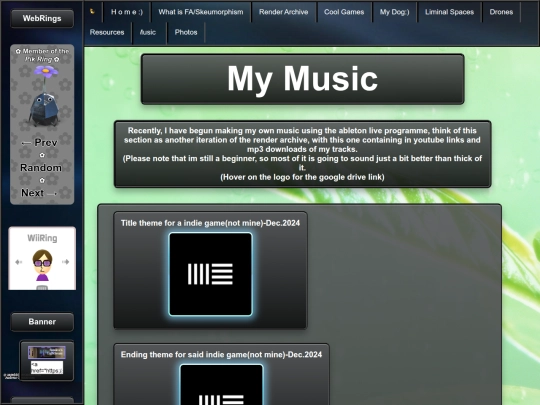Image resolution: width=540 pixels, height=405 pixels.
Task: Click 'Ending theme for said indie game' label
Action: tap(221, 355)
